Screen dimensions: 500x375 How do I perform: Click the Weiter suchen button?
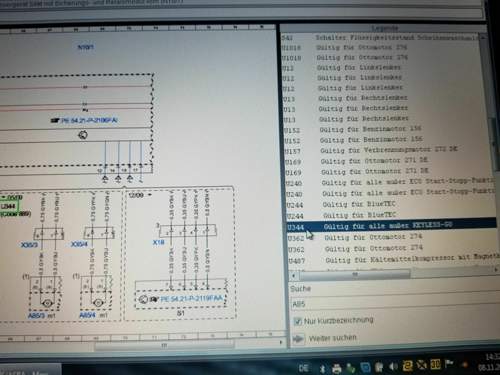point(325,339)
